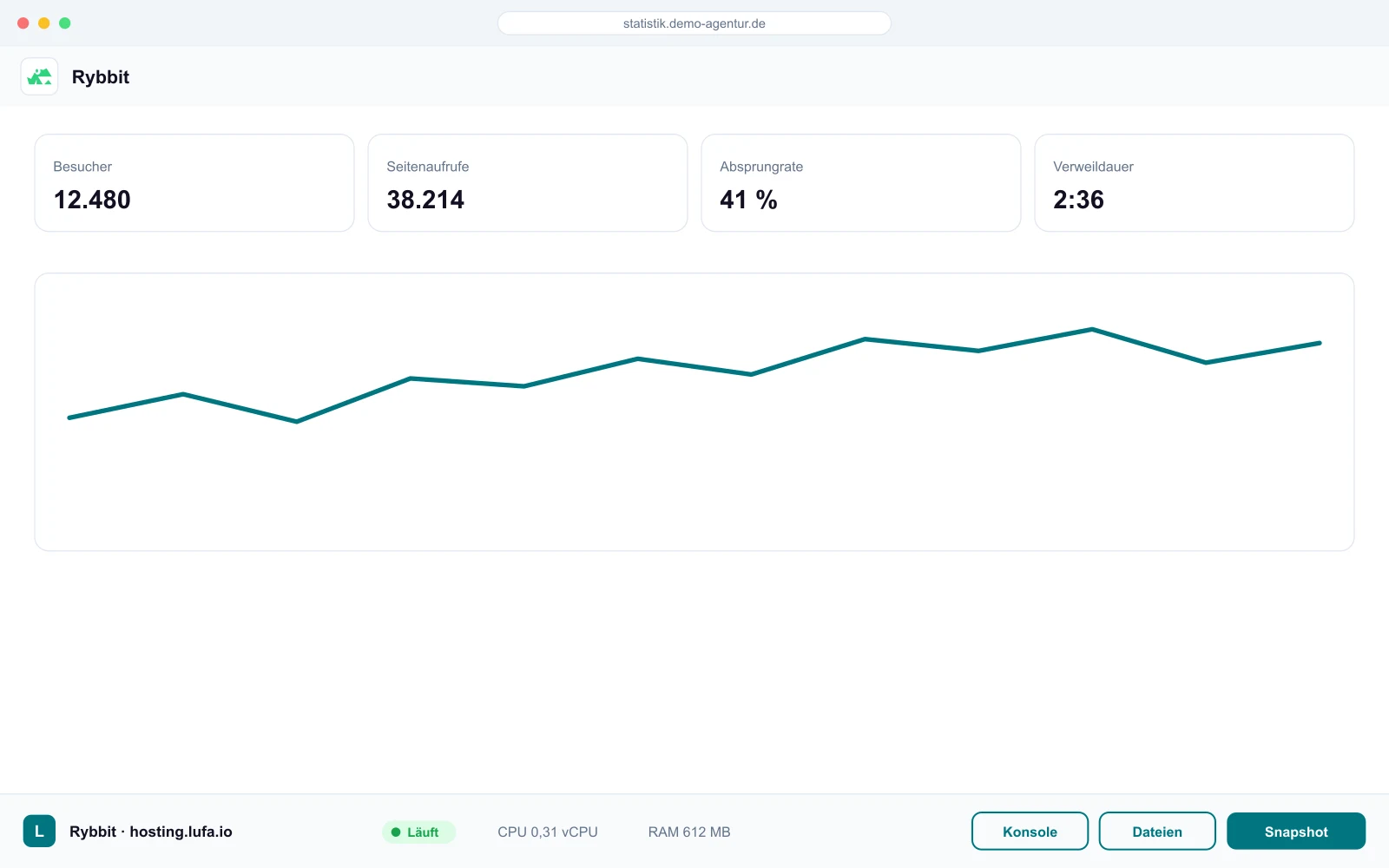1389x868 pixels.
Task: Open the Dateien file browser button
Action: (x=1157, y=831)
